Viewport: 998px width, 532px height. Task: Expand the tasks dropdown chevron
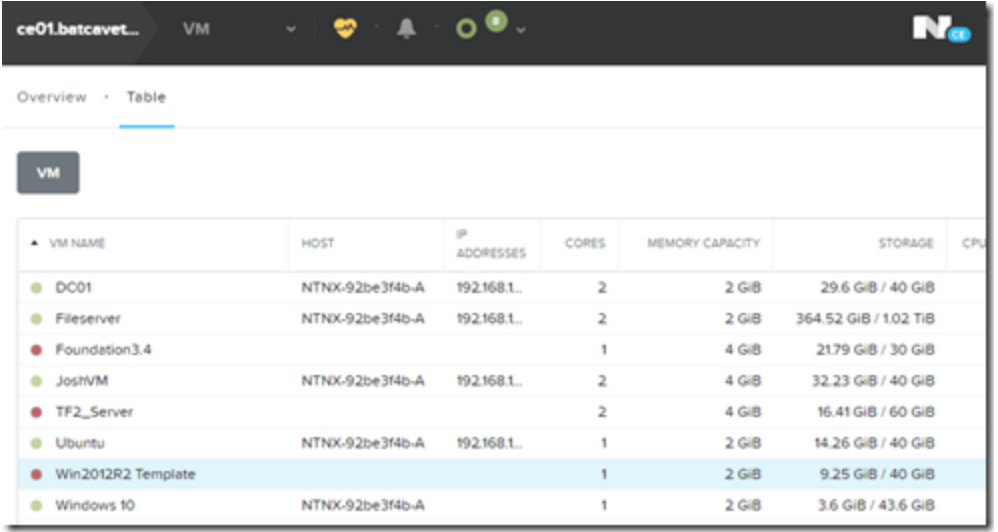[521, 30]
